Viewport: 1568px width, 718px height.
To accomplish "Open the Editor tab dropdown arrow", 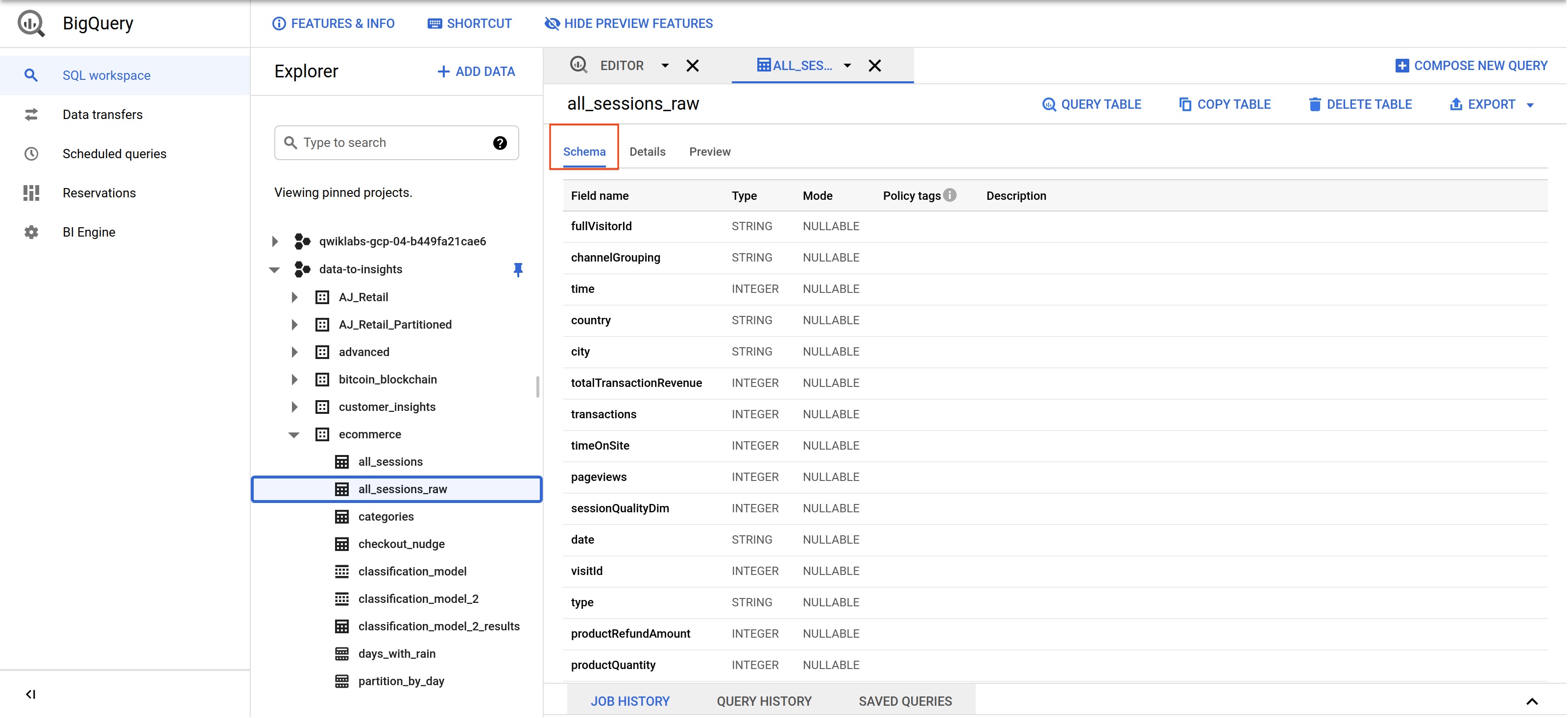I will 665,66.
